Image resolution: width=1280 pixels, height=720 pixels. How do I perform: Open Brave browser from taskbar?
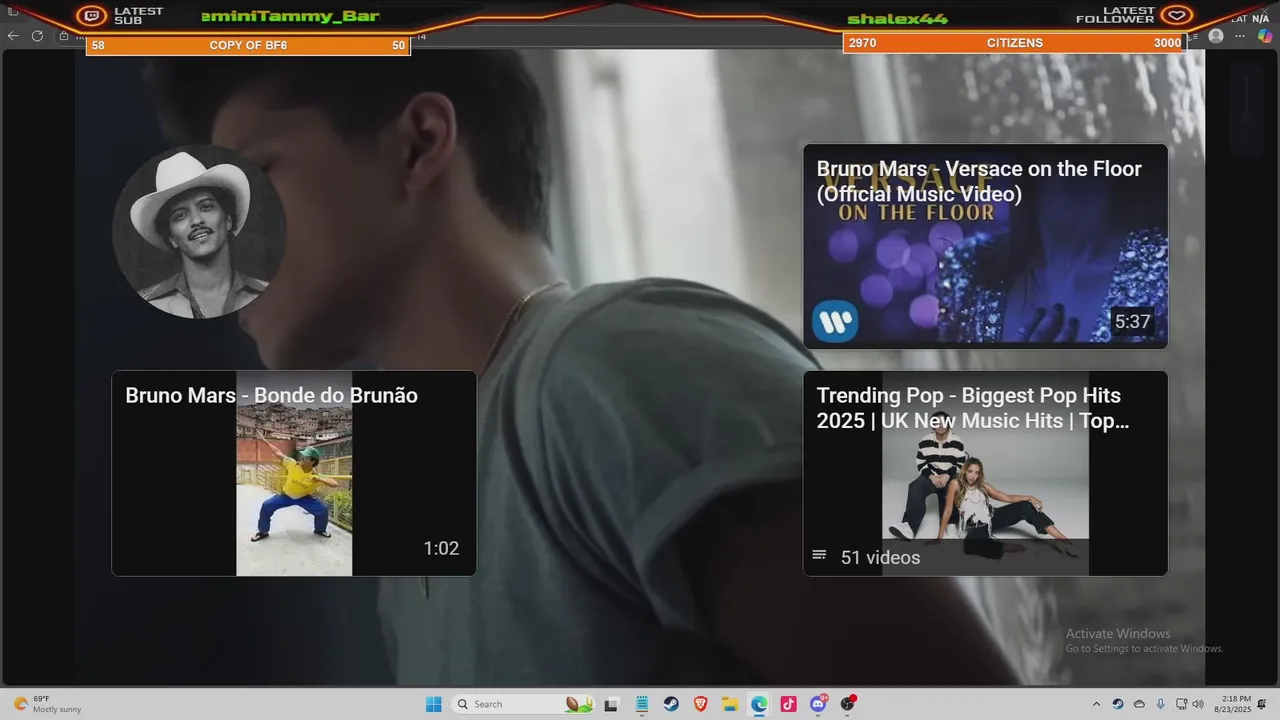click(x=700, y=704)
